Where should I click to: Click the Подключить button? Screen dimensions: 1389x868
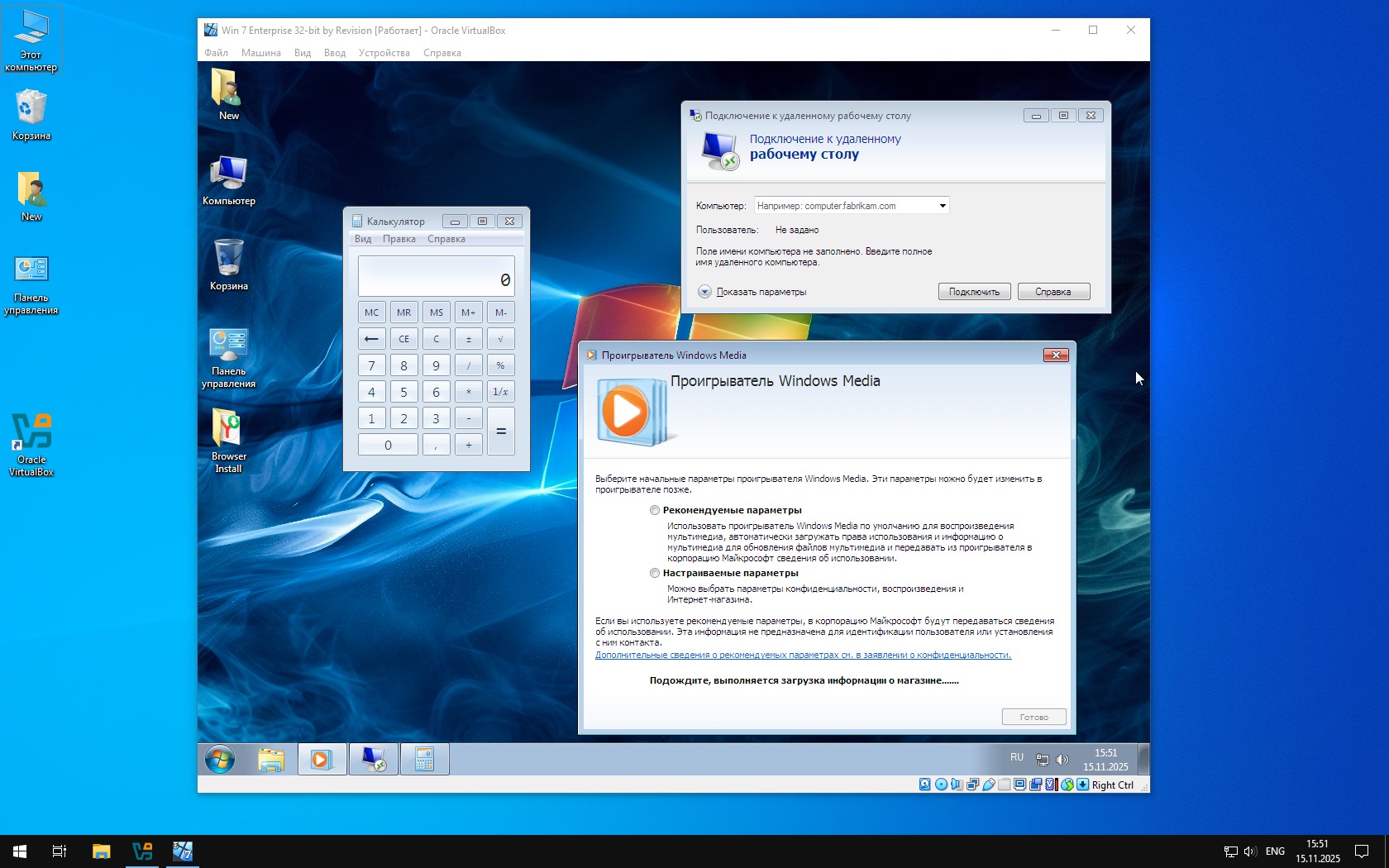(974, 292)
